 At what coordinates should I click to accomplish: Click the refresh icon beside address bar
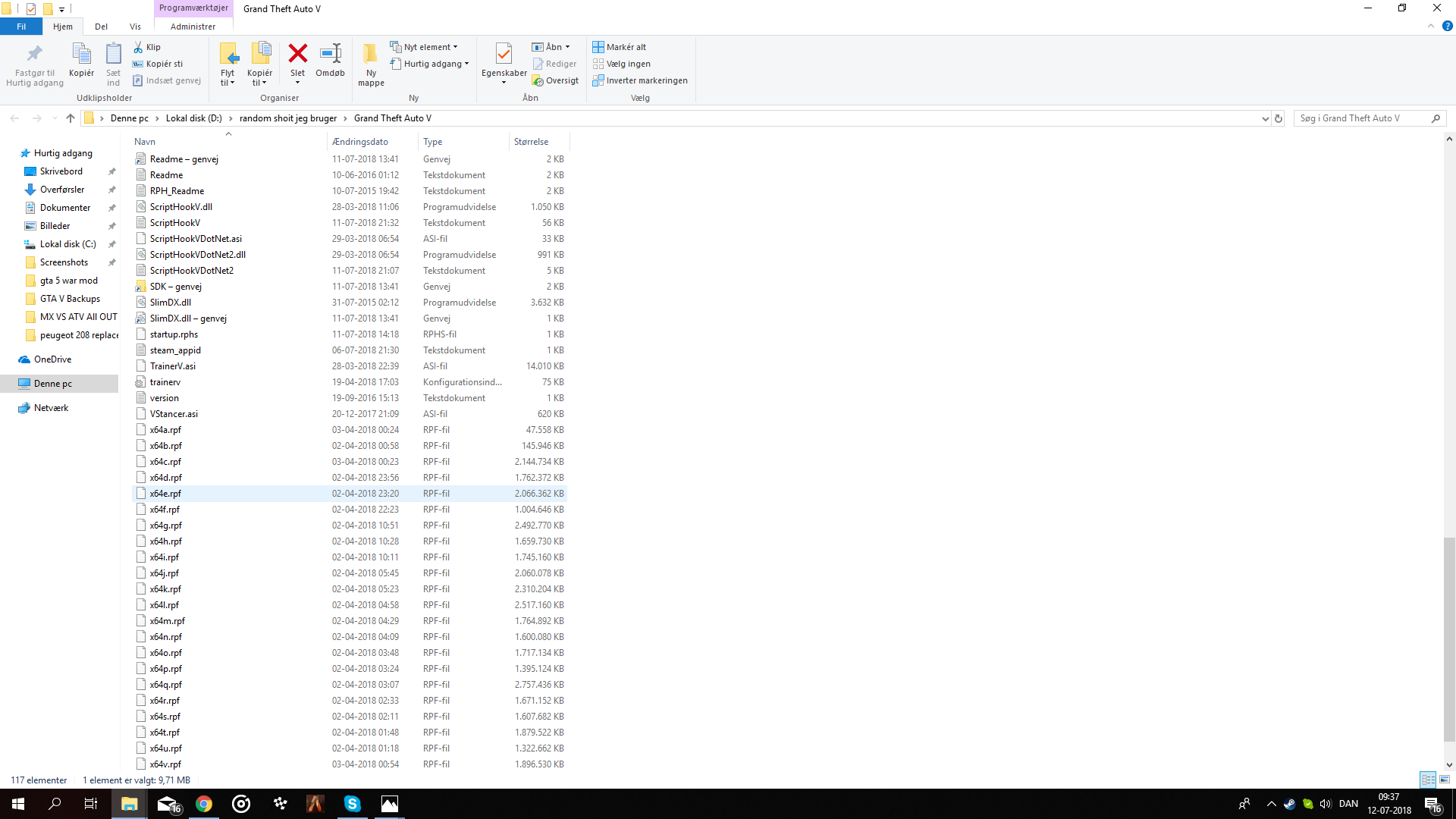coord(1279,118)
